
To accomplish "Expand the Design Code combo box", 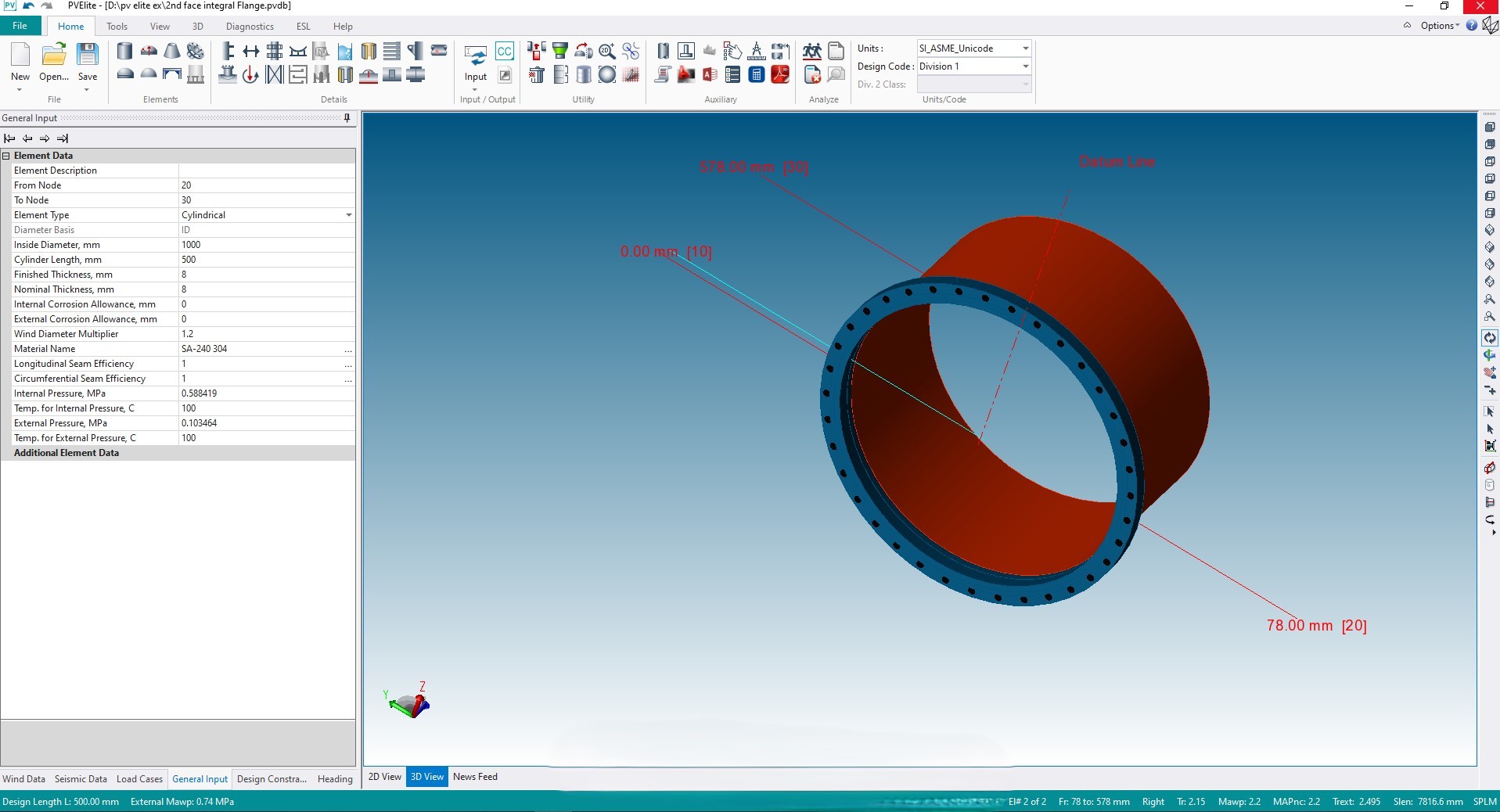I will 1025,66.
